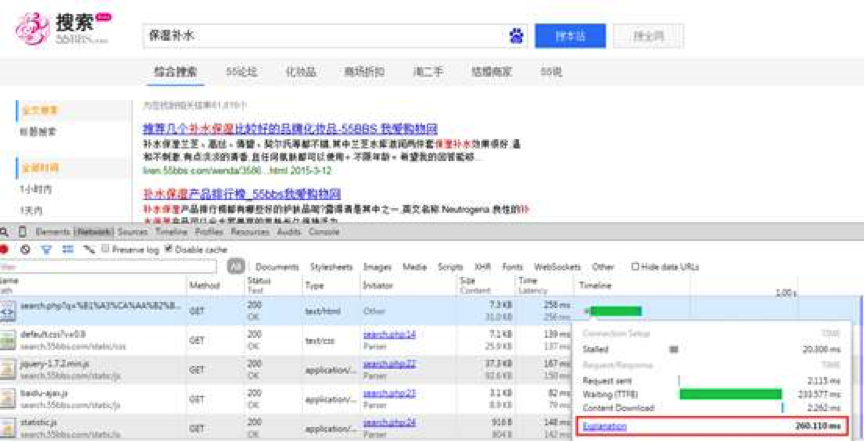Sort requests by the Size column header
865x442 pixels.
(x=467, y=280)
